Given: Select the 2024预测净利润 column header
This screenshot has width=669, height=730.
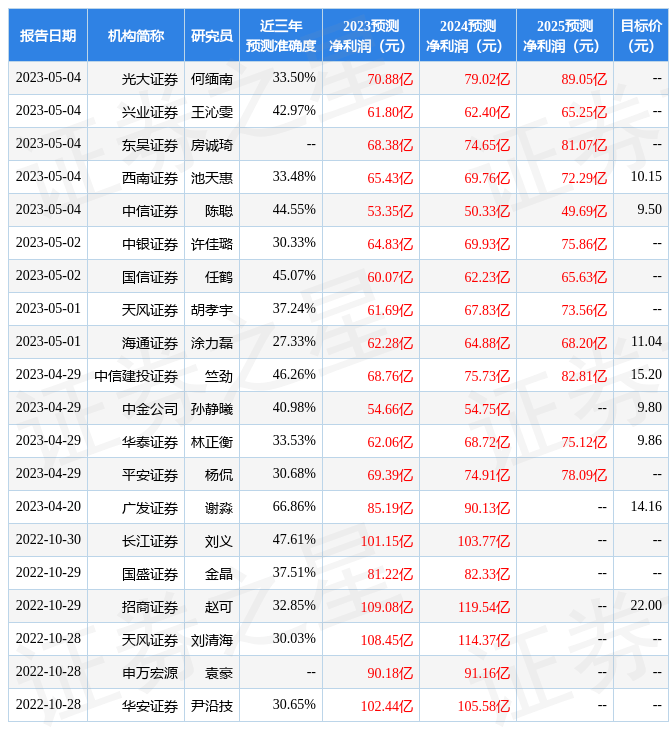Looking at the screenshot, I should (468, 35).
